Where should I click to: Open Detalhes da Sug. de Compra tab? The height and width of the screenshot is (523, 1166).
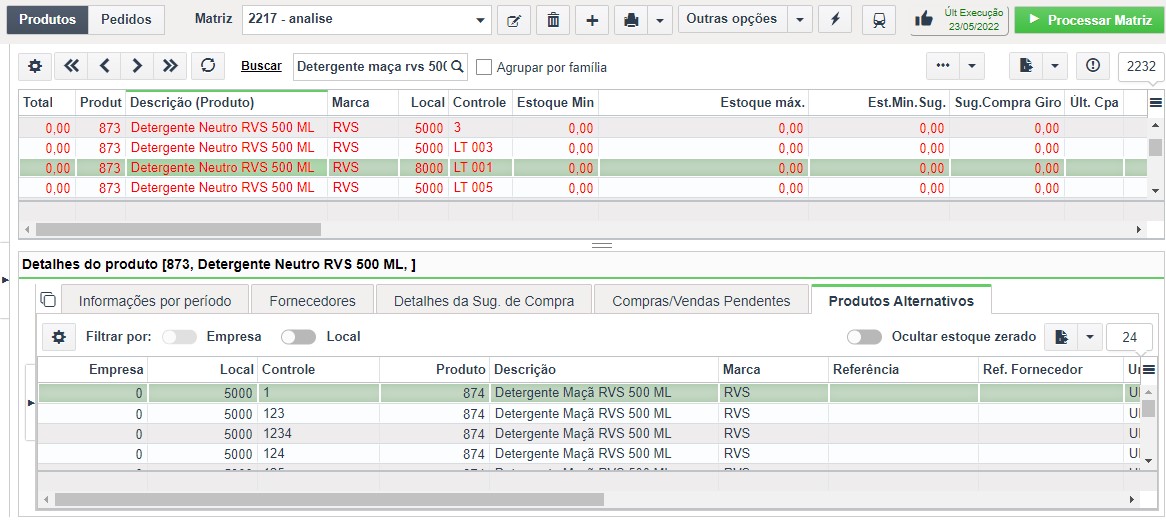point(484,301)
